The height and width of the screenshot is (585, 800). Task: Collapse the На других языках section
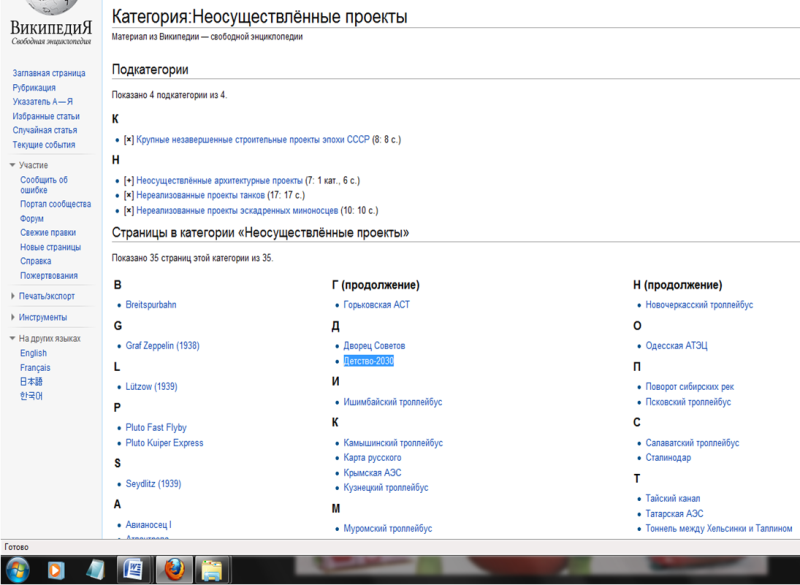pos(13,339)
